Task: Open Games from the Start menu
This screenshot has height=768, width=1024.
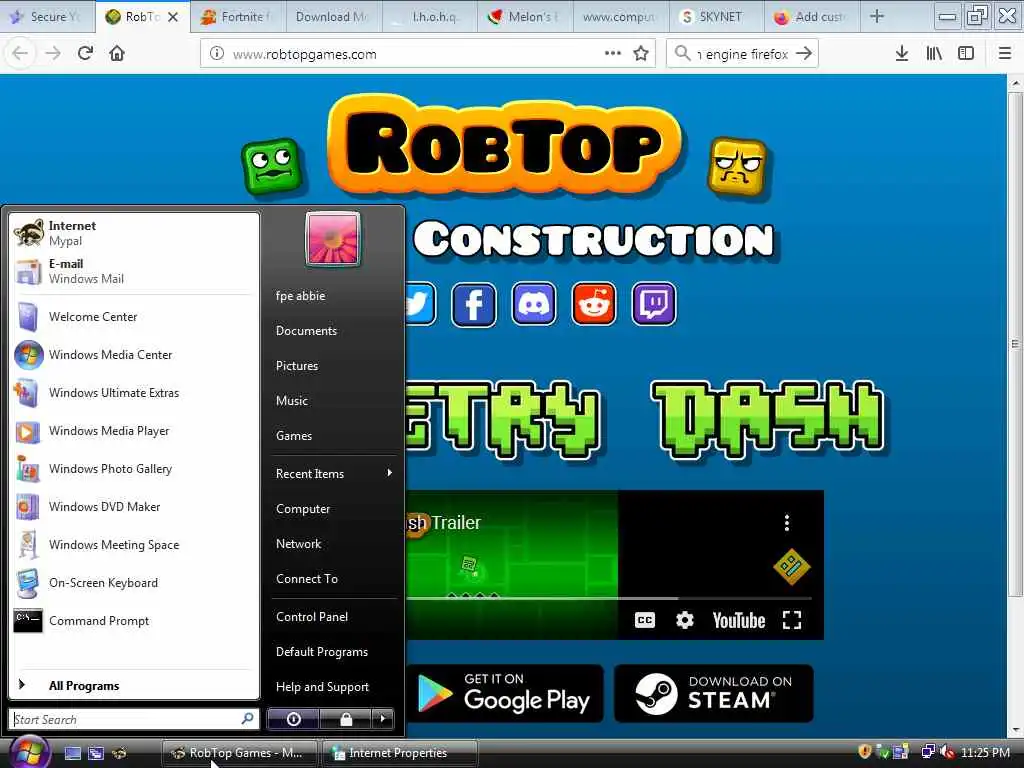Action: pos(333,436)
